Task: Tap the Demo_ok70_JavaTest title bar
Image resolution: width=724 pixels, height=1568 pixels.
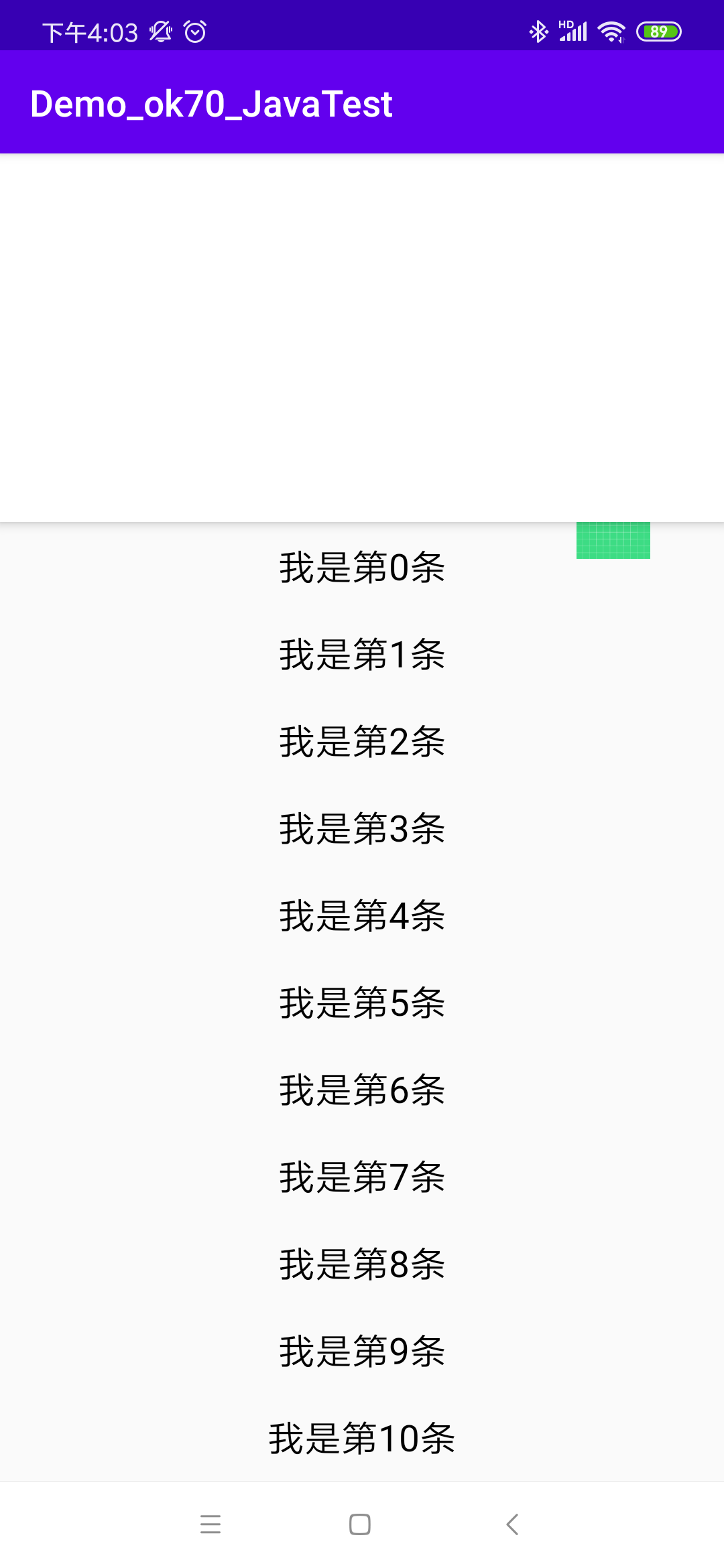Action: tap(212, 103)
